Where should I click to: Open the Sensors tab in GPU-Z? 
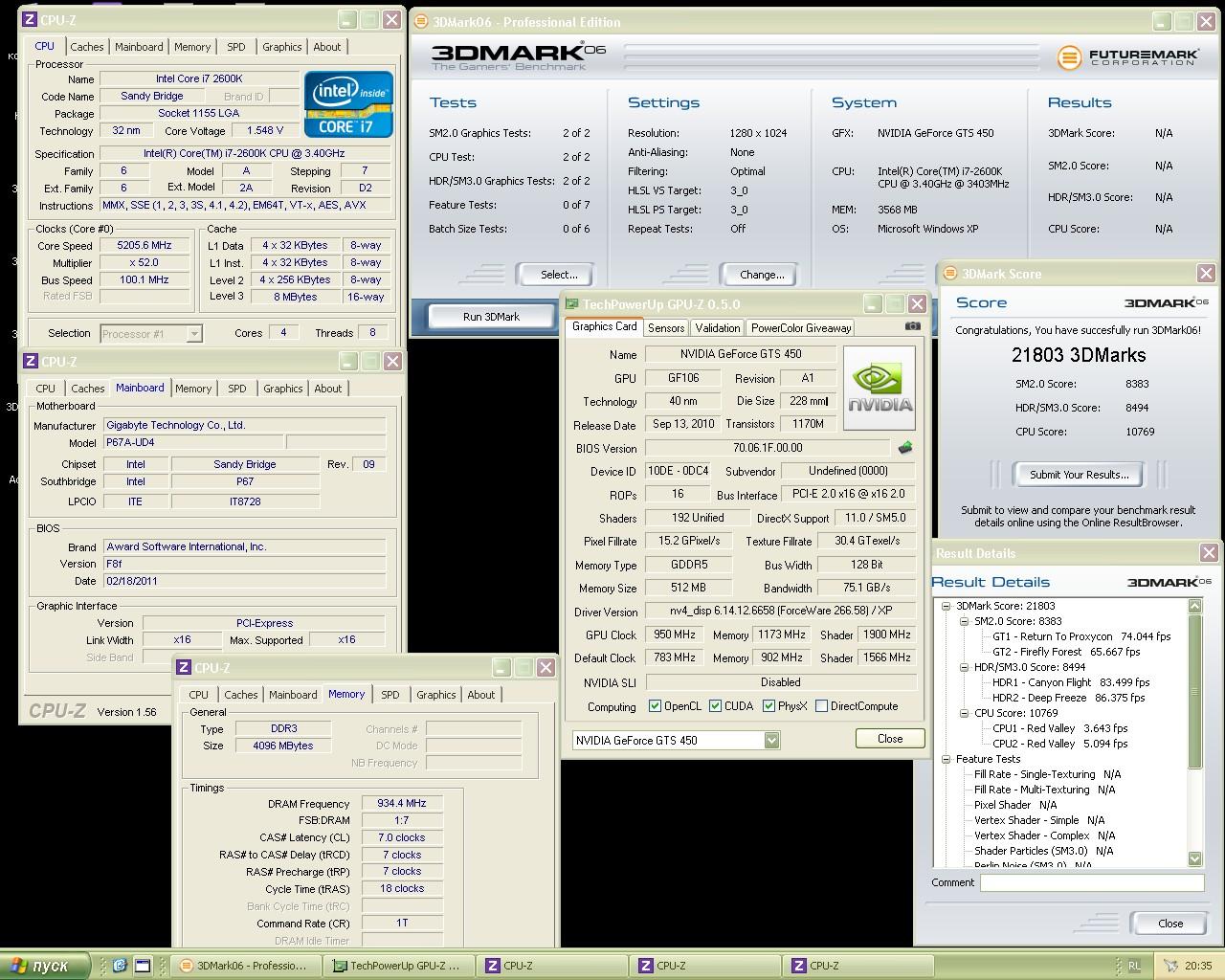[666, 327]
